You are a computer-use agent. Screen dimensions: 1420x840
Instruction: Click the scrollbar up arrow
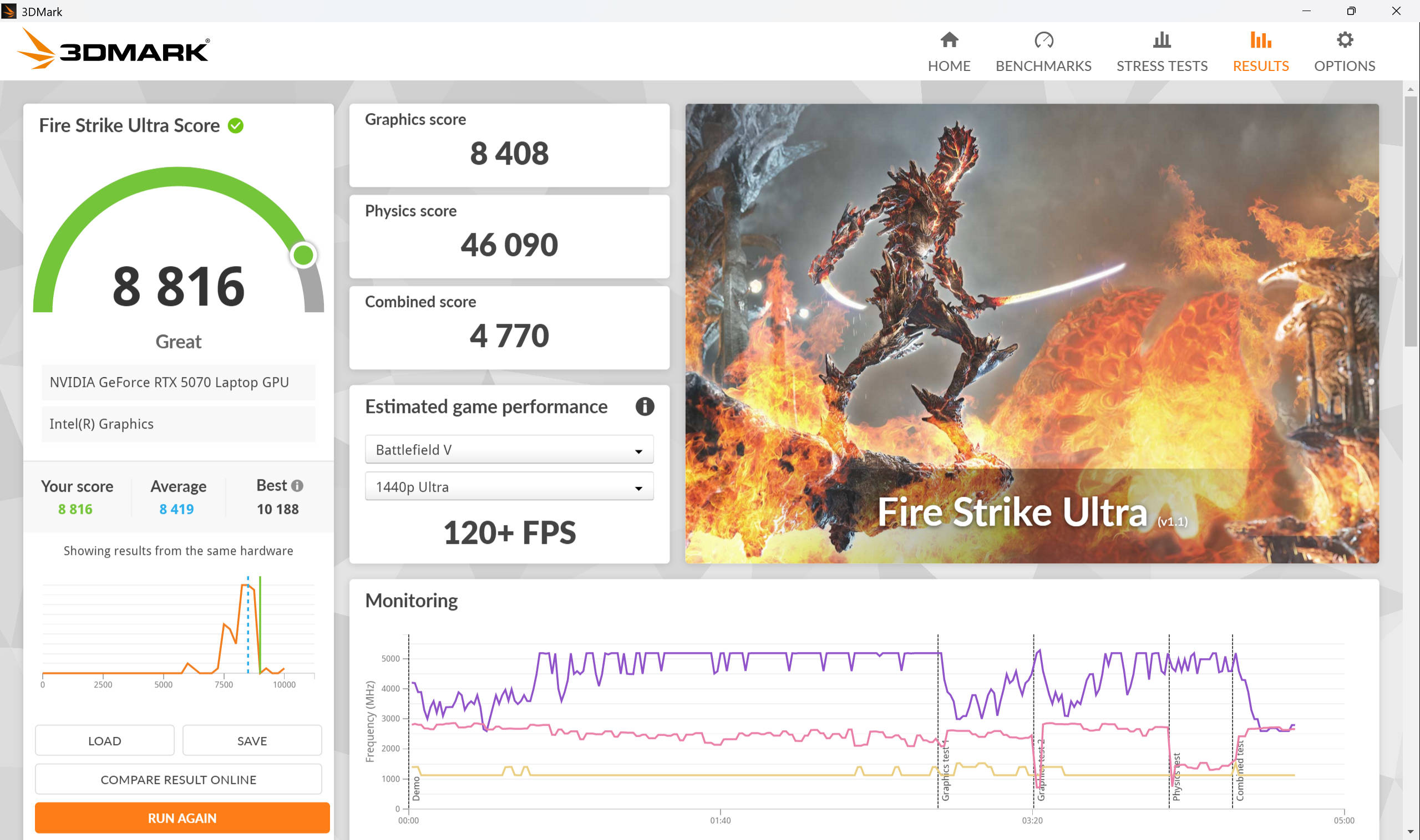(1410, 89)
